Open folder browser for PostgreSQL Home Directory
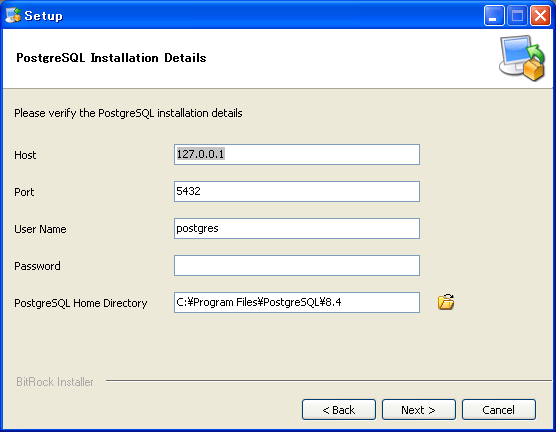556x432 pixels. tap(446, 302)
